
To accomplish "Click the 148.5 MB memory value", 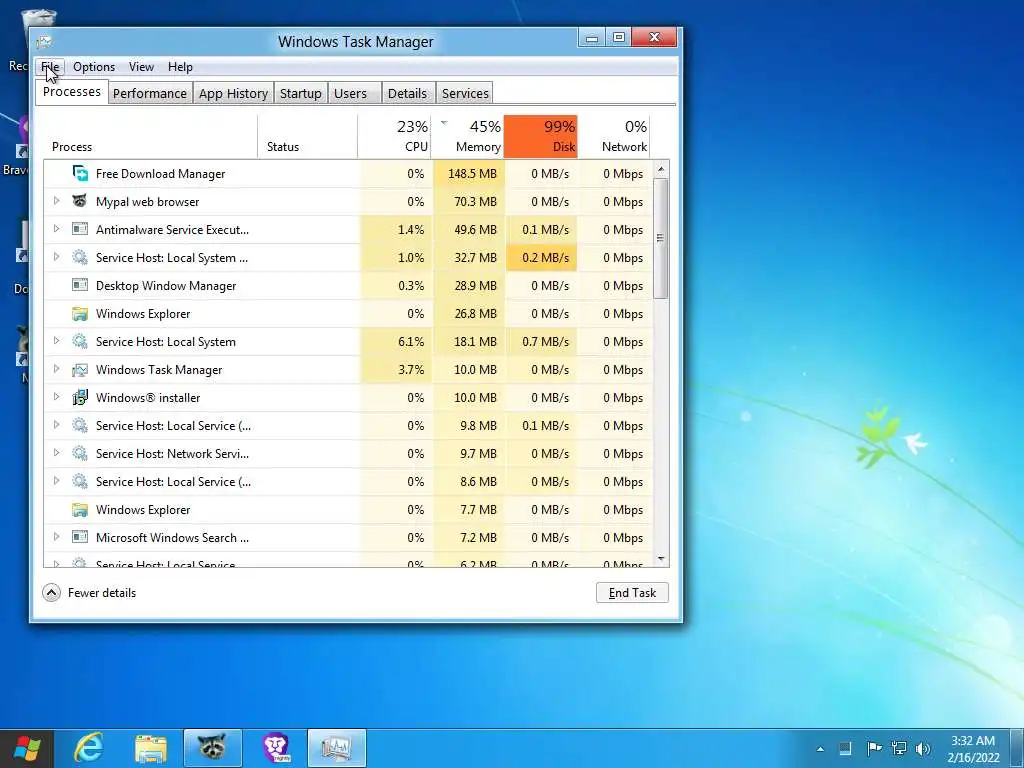I will (472, 174).
